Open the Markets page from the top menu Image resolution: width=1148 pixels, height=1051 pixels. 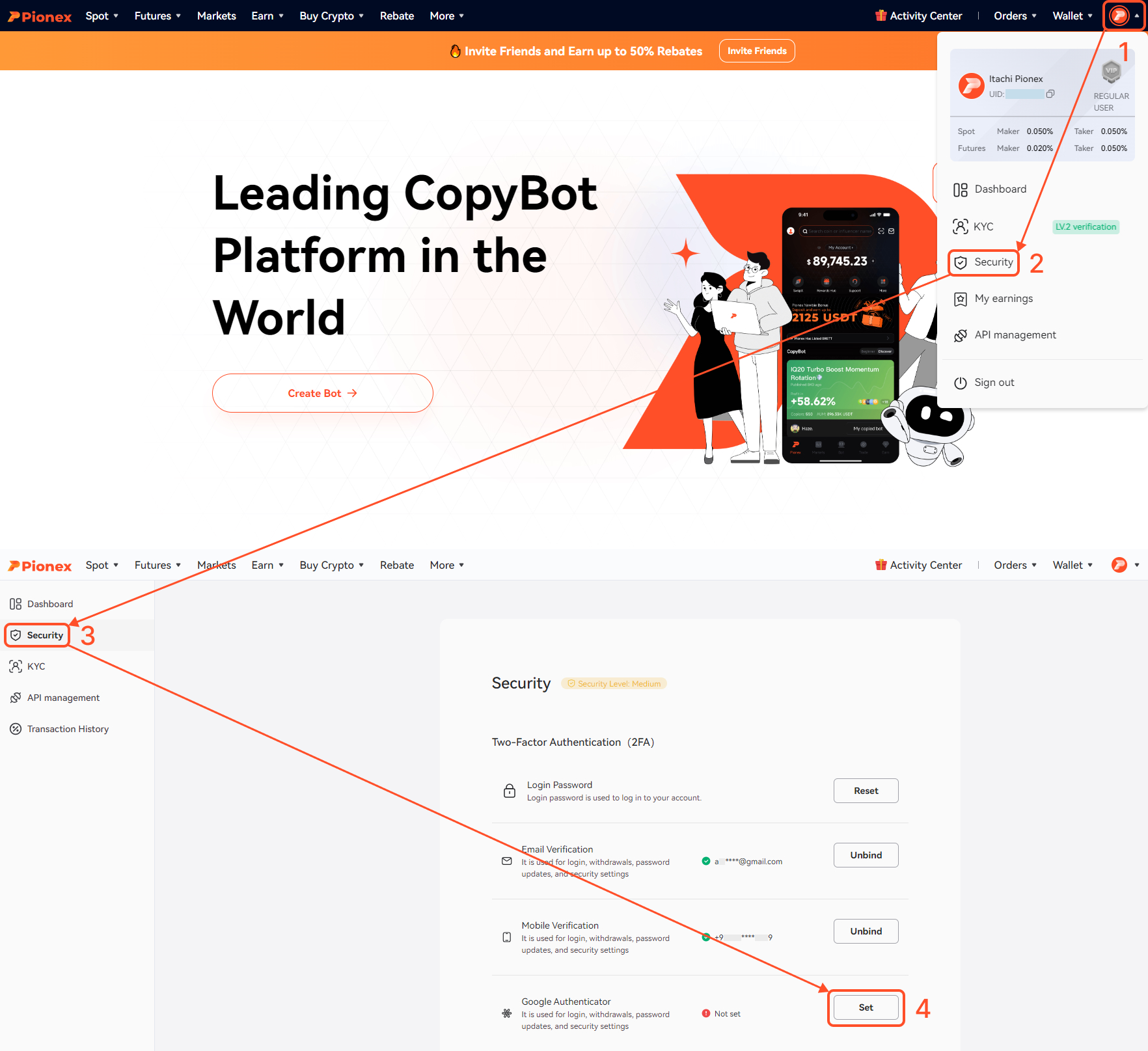point(216,16)
